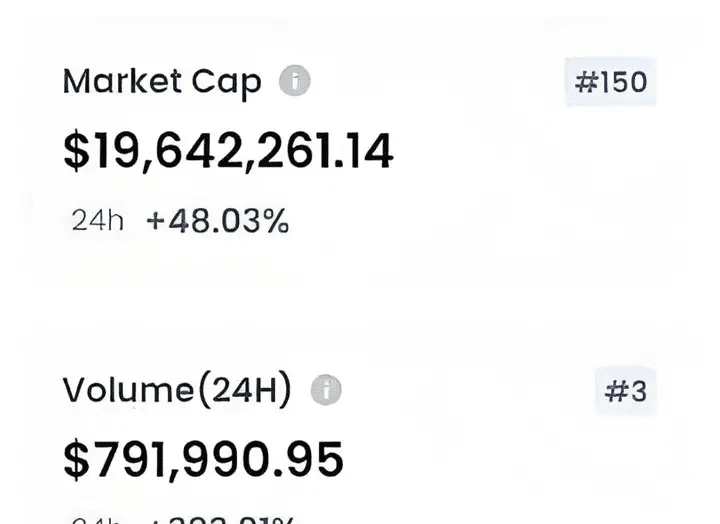Click the Market Cap info icon

point(294,81)
